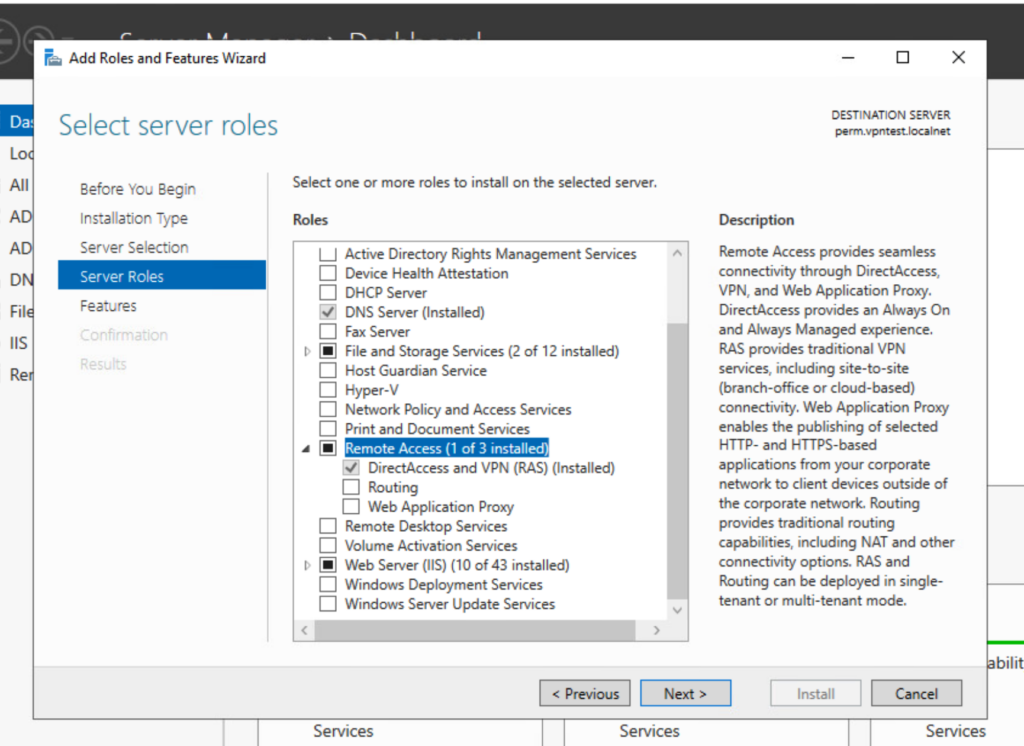Screen dimensions: 1024x746
Task: Check the Fax Server role
Action: coord(328,331)
